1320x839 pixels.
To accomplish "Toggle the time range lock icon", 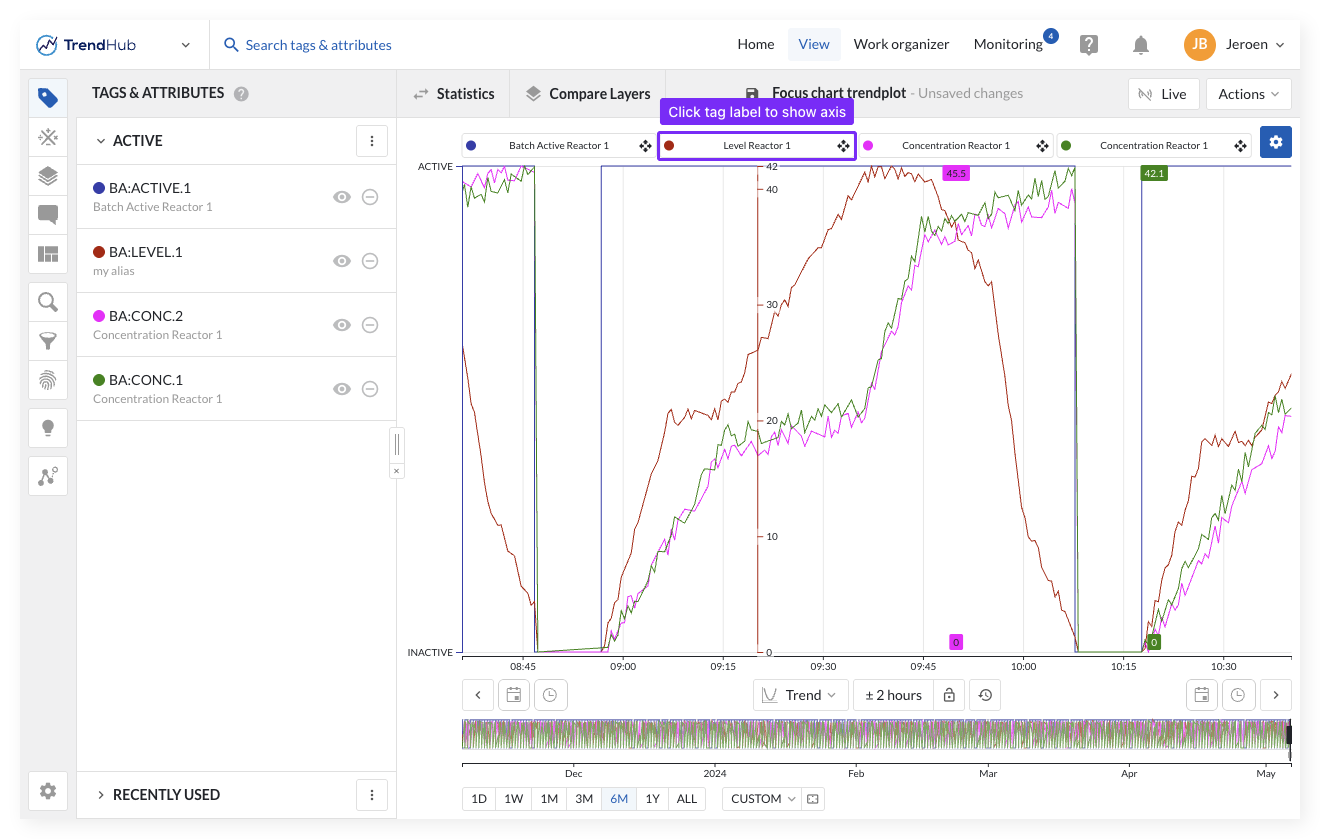I will 949,695.
